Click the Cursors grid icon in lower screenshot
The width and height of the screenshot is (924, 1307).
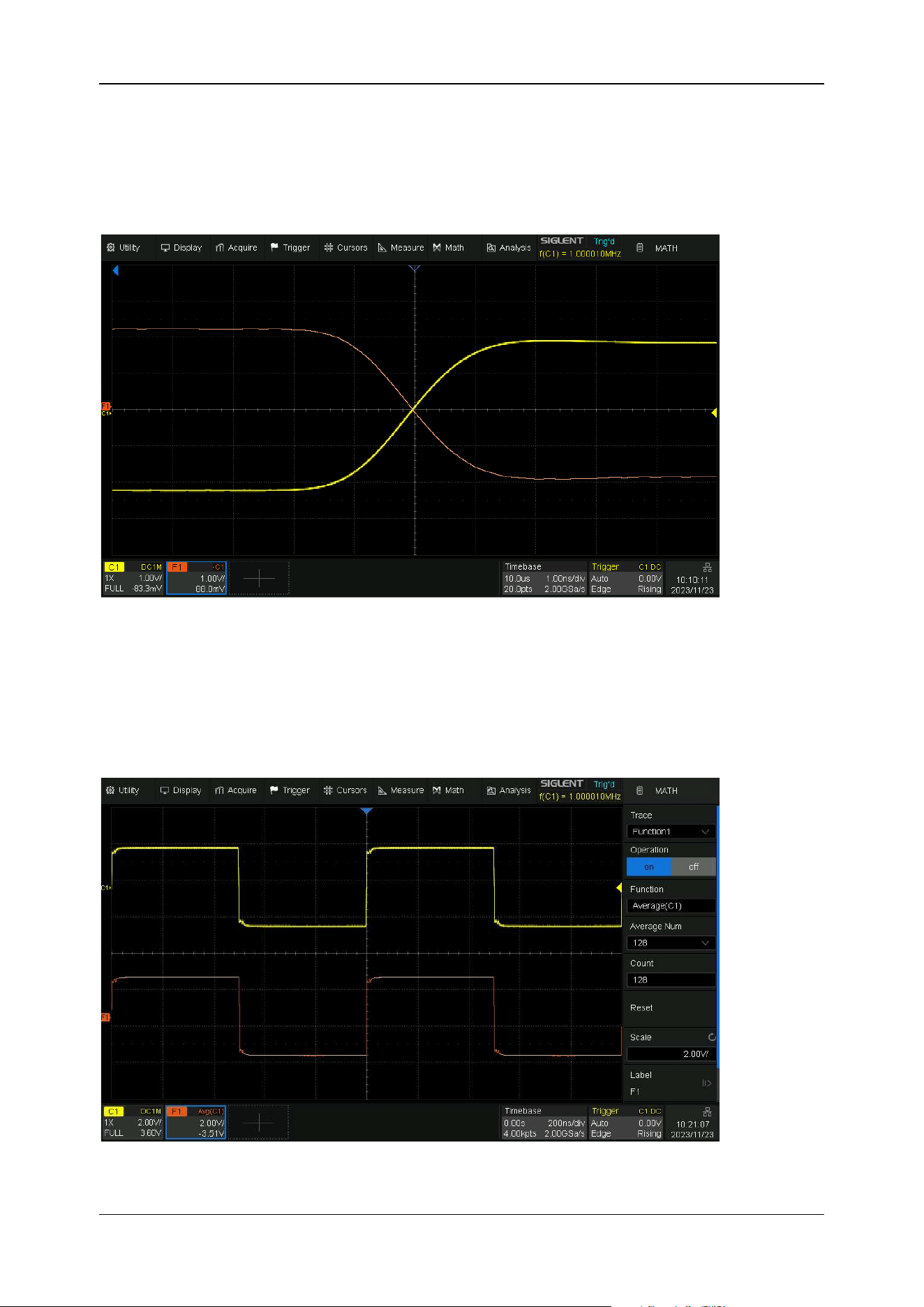328,790
